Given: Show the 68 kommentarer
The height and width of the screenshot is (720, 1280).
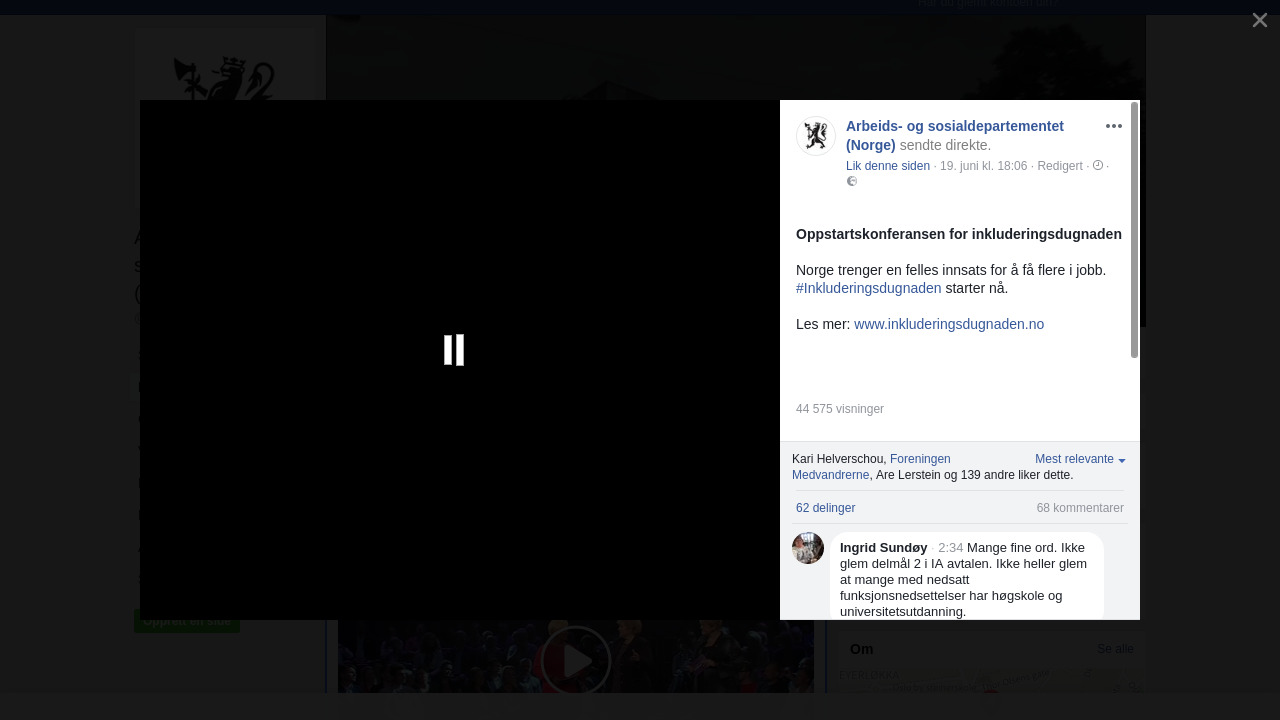Looking at the screenshot, I should click(1080, 508).
